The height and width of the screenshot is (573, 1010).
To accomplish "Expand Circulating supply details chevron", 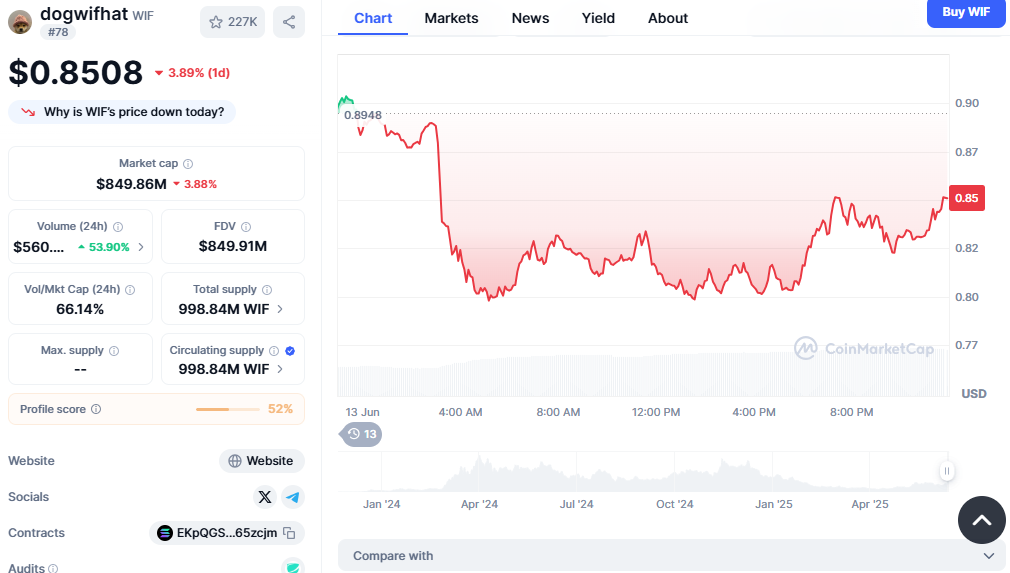I will (280, 369).
